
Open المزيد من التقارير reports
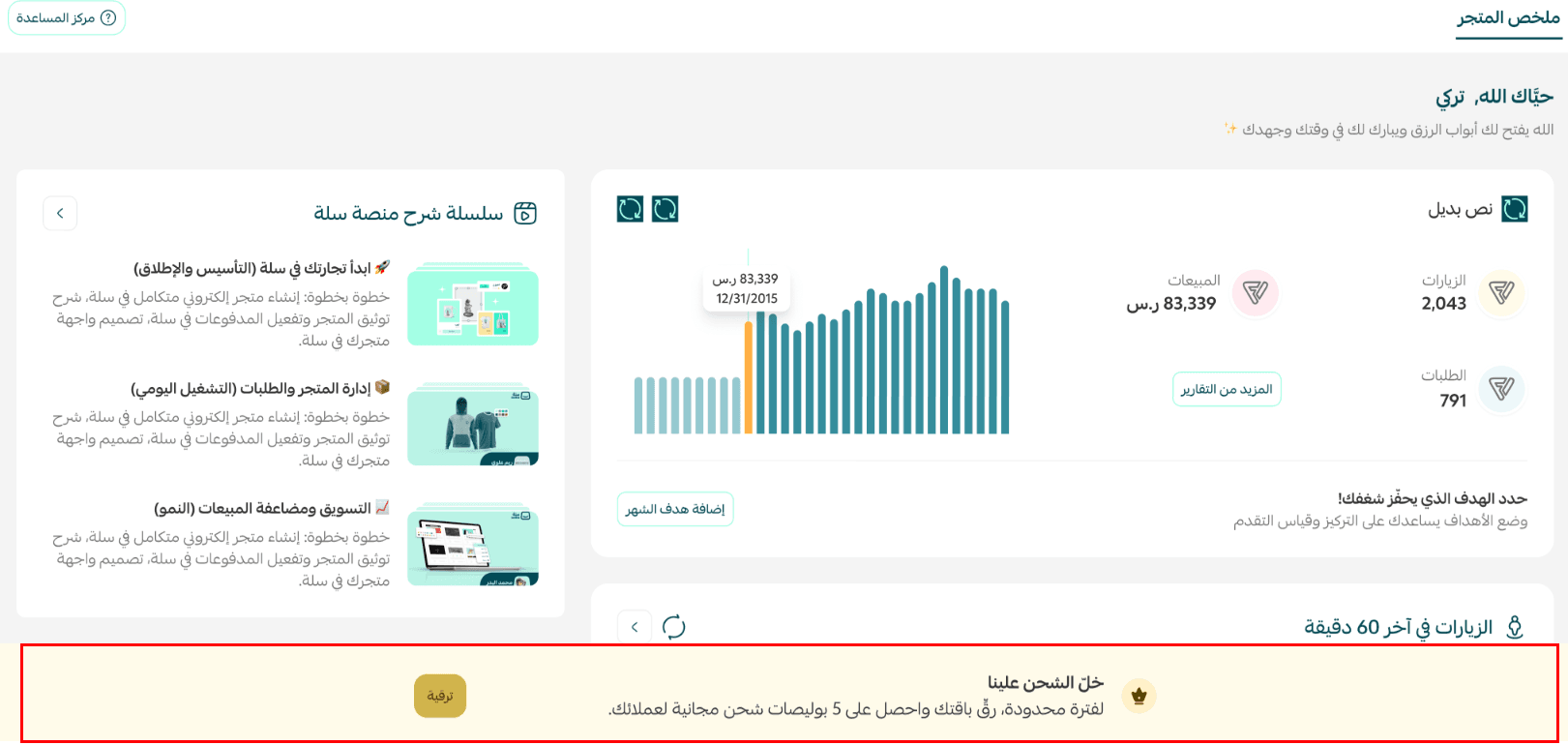(1227, 389)
